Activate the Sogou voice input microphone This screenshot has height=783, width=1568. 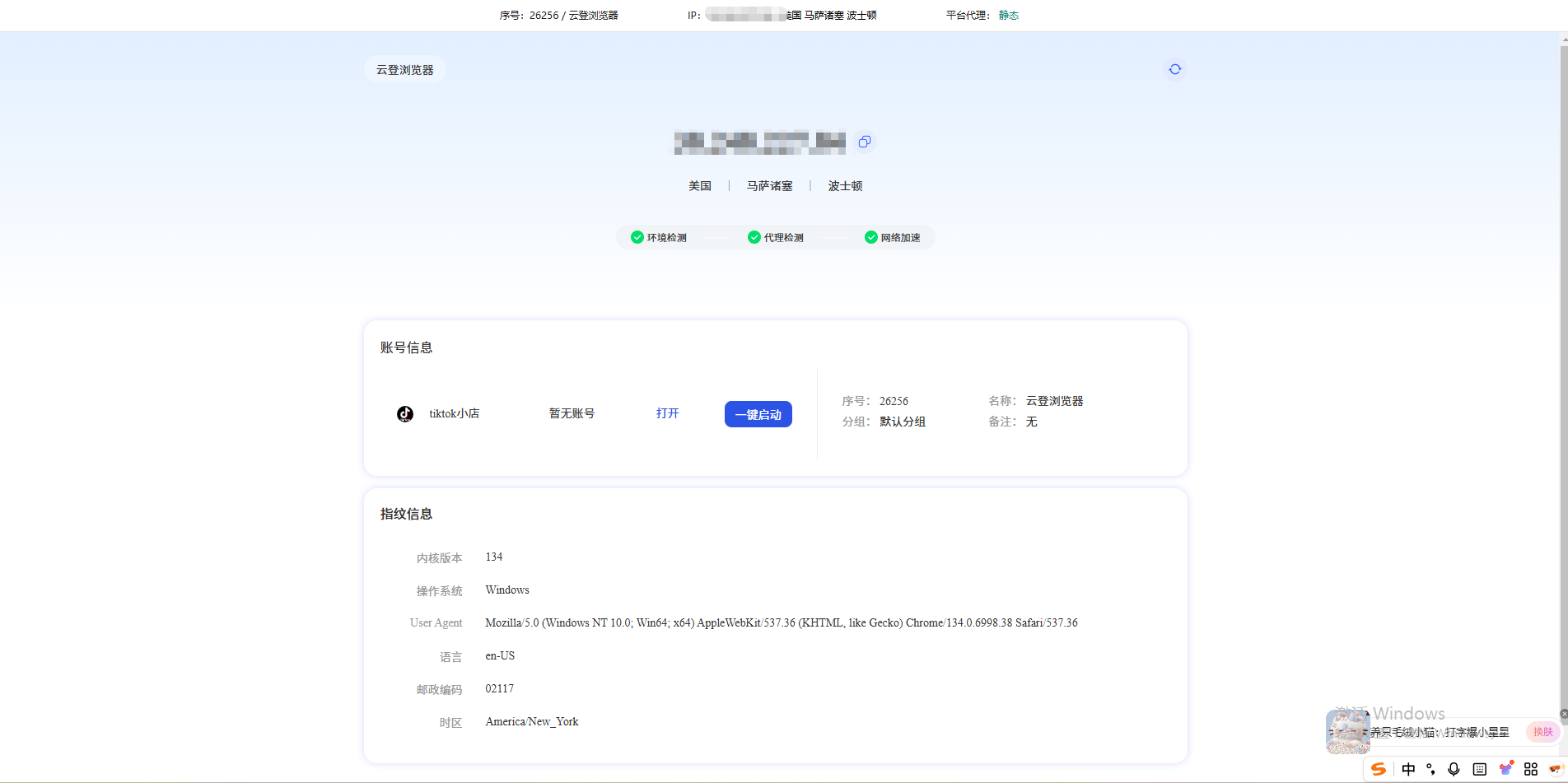coord(1453,769)
